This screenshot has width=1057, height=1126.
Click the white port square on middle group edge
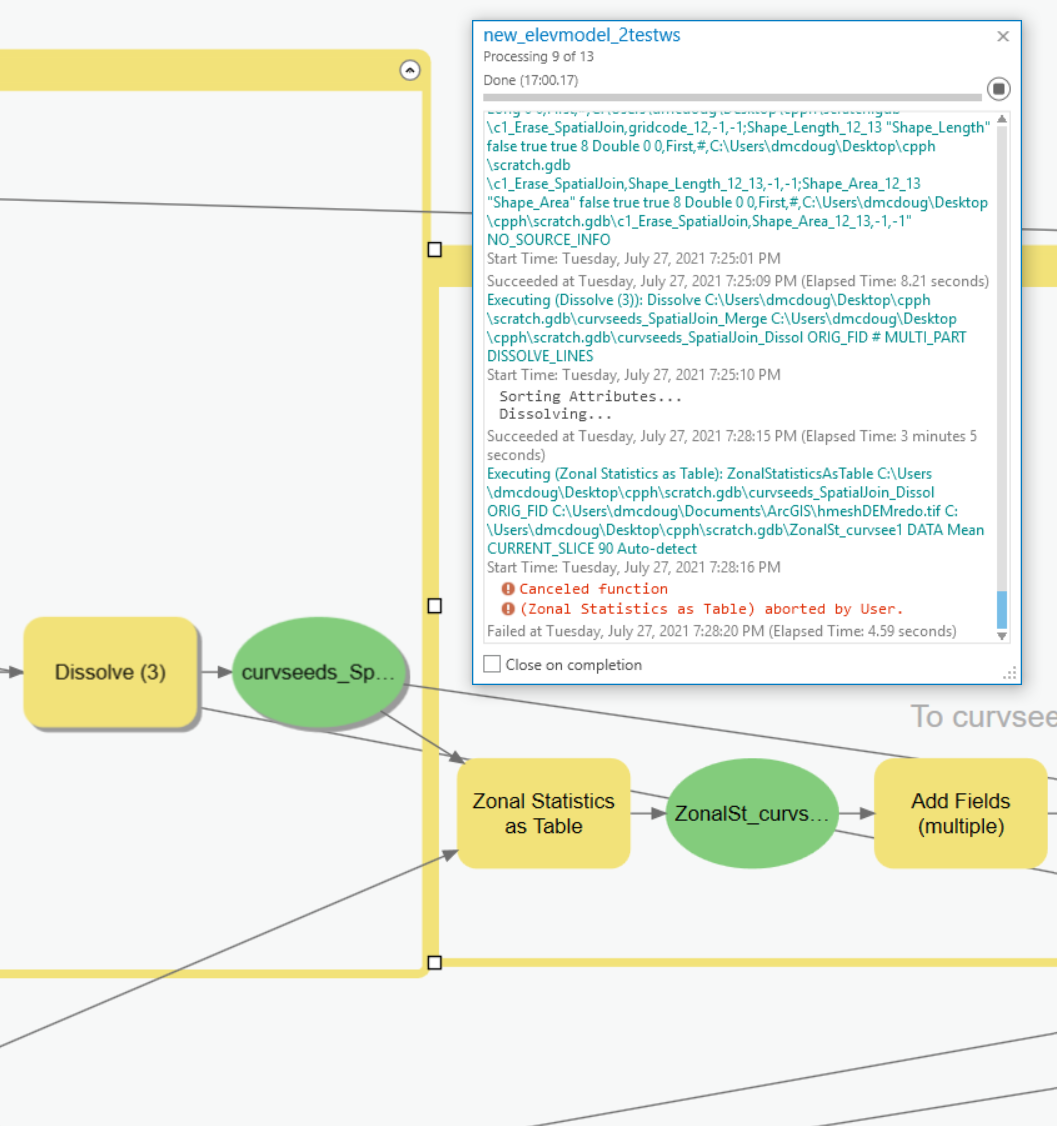435,605
